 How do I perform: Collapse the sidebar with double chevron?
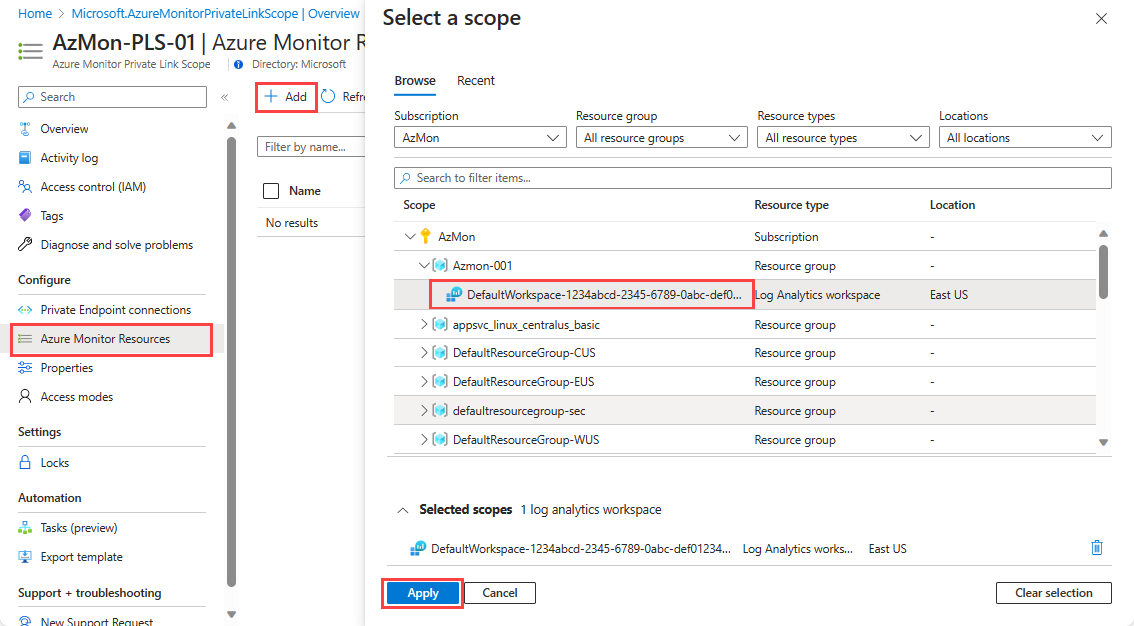click(225, 97)
